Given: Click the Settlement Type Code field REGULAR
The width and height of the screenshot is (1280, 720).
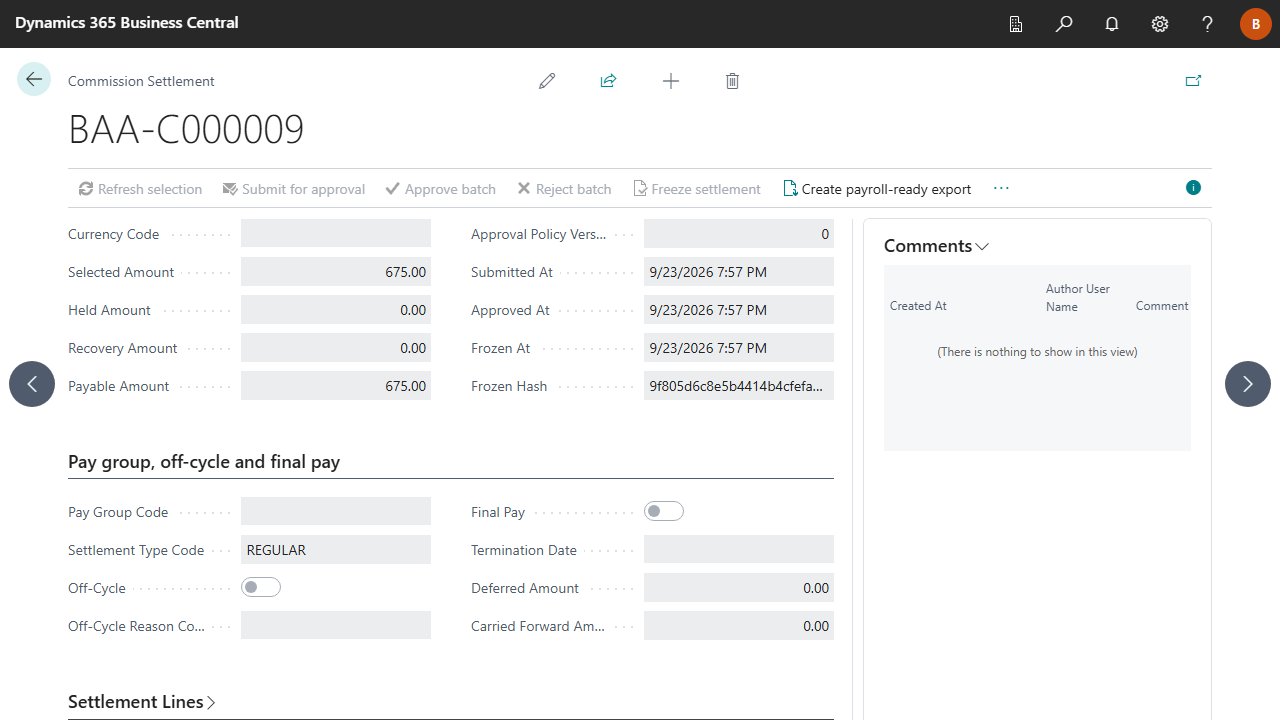Looking at the screenshot, I should click(x=336, y=550).
